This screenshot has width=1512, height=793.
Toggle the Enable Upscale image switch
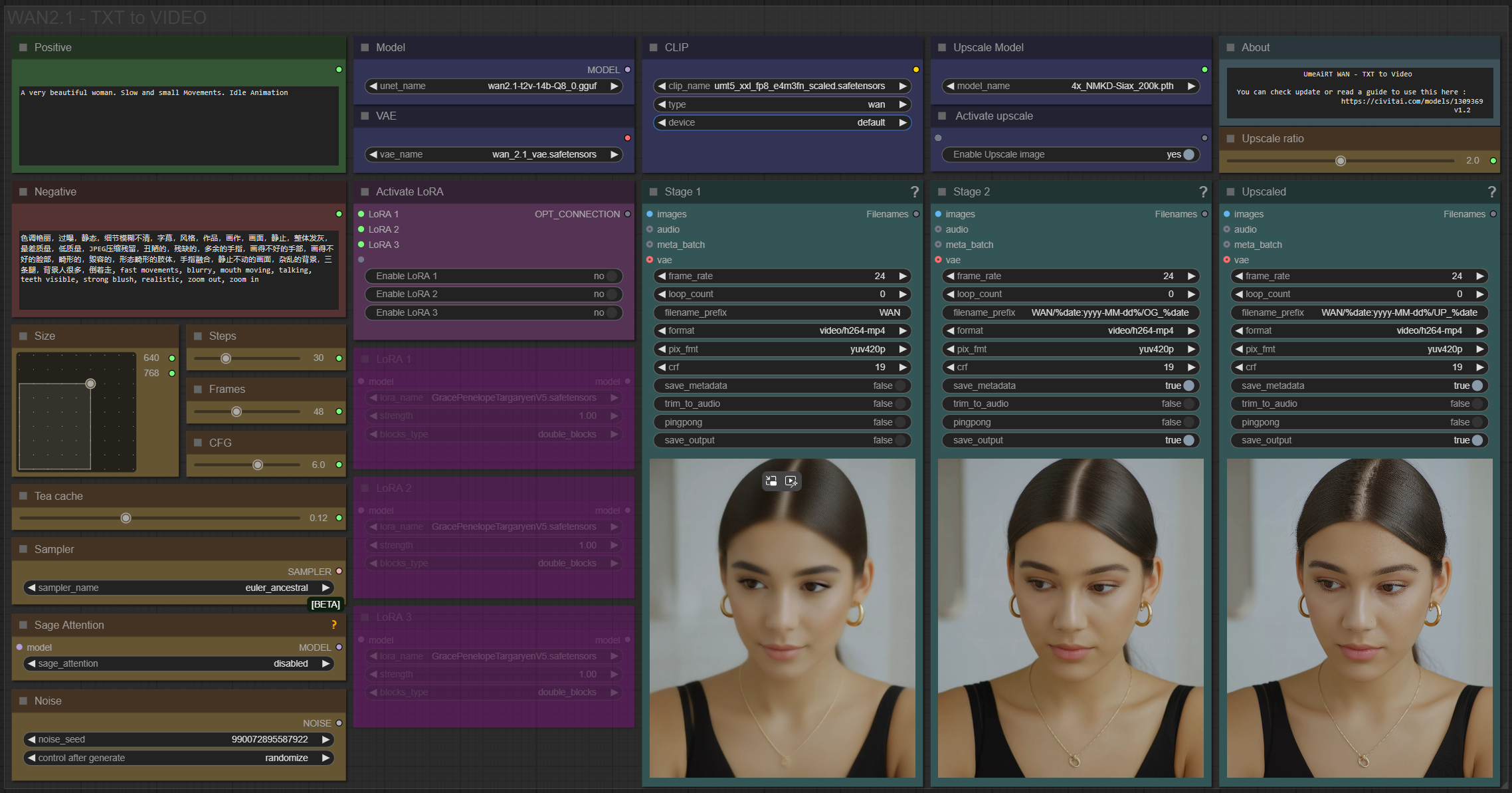pyautogui.click(x=1188, y=154)
